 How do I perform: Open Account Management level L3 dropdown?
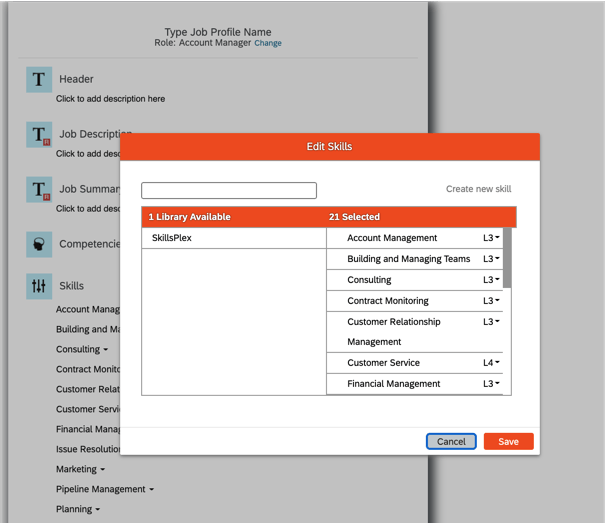point(491,238)
